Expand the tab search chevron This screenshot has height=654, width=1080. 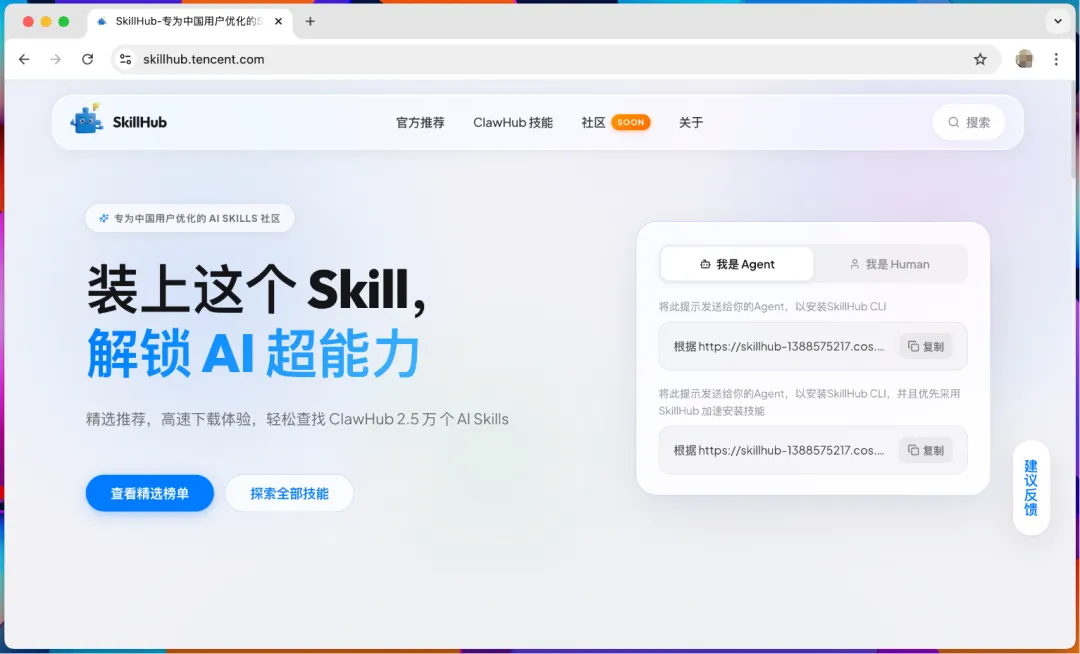[1058, 21]
